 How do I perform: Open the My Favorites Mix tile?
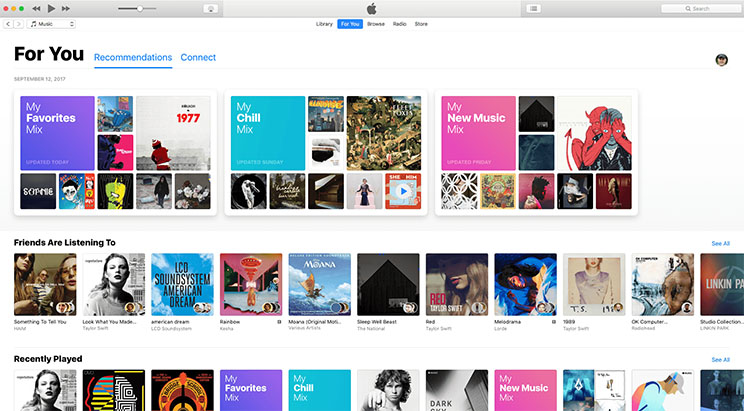[x=57, y=132]
